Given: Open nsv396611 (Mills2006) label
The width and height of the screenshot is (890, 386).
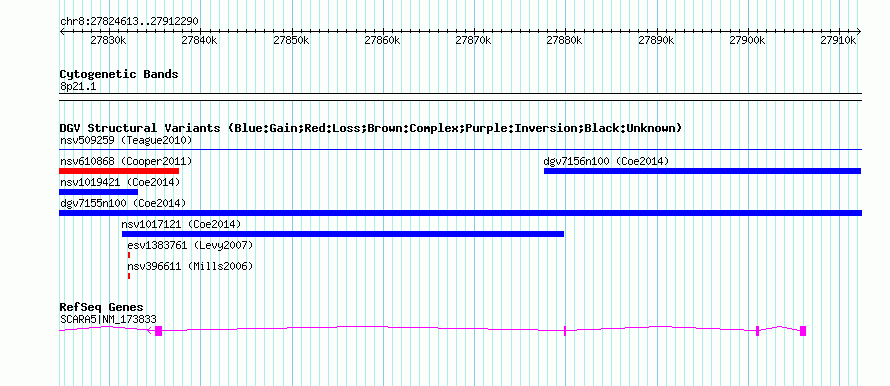Looking at the screenshot, I should point(190,266).
